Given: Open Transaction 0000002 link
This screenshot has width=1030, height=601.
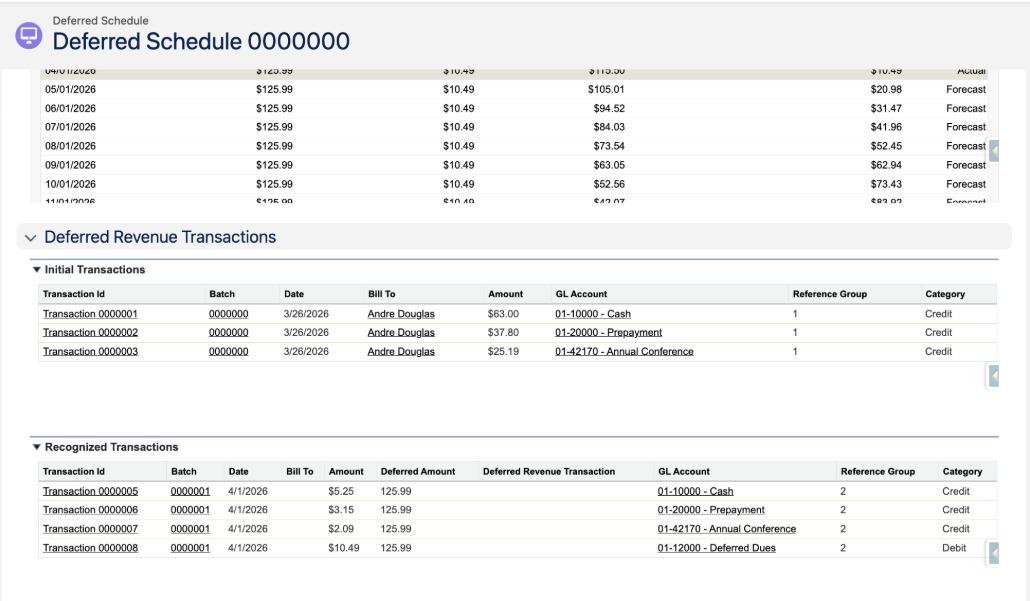Looking at the screenshot, I should pyautogui.click(x=90, y=332).
